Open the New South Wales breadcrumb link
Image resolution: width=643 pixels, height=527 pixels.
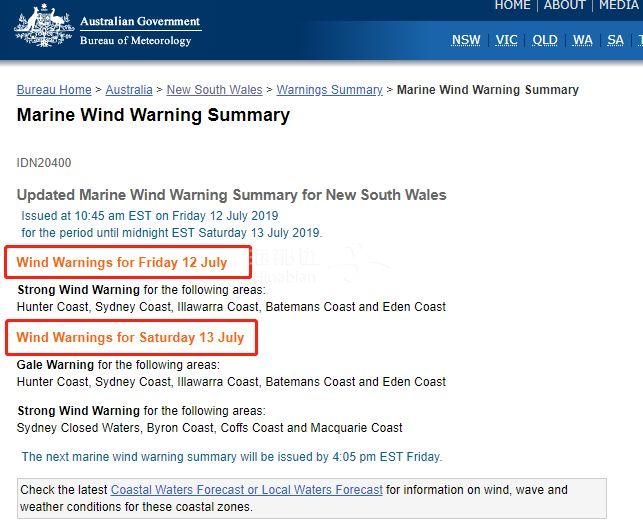pos(214,90)
